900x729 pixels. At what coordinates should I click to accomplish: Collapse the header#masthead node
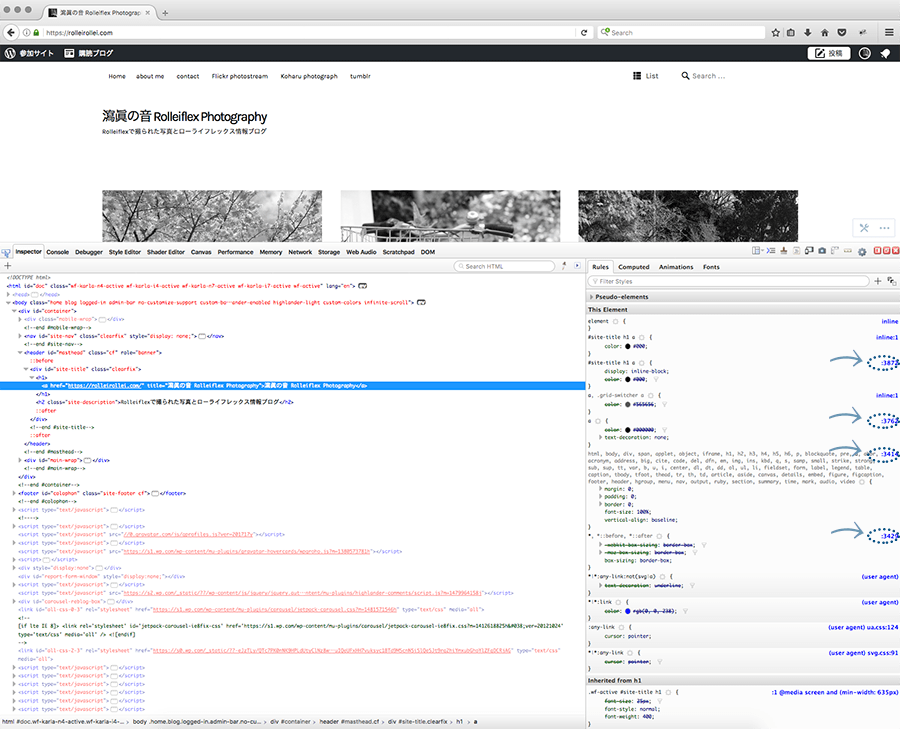[20, 352]
